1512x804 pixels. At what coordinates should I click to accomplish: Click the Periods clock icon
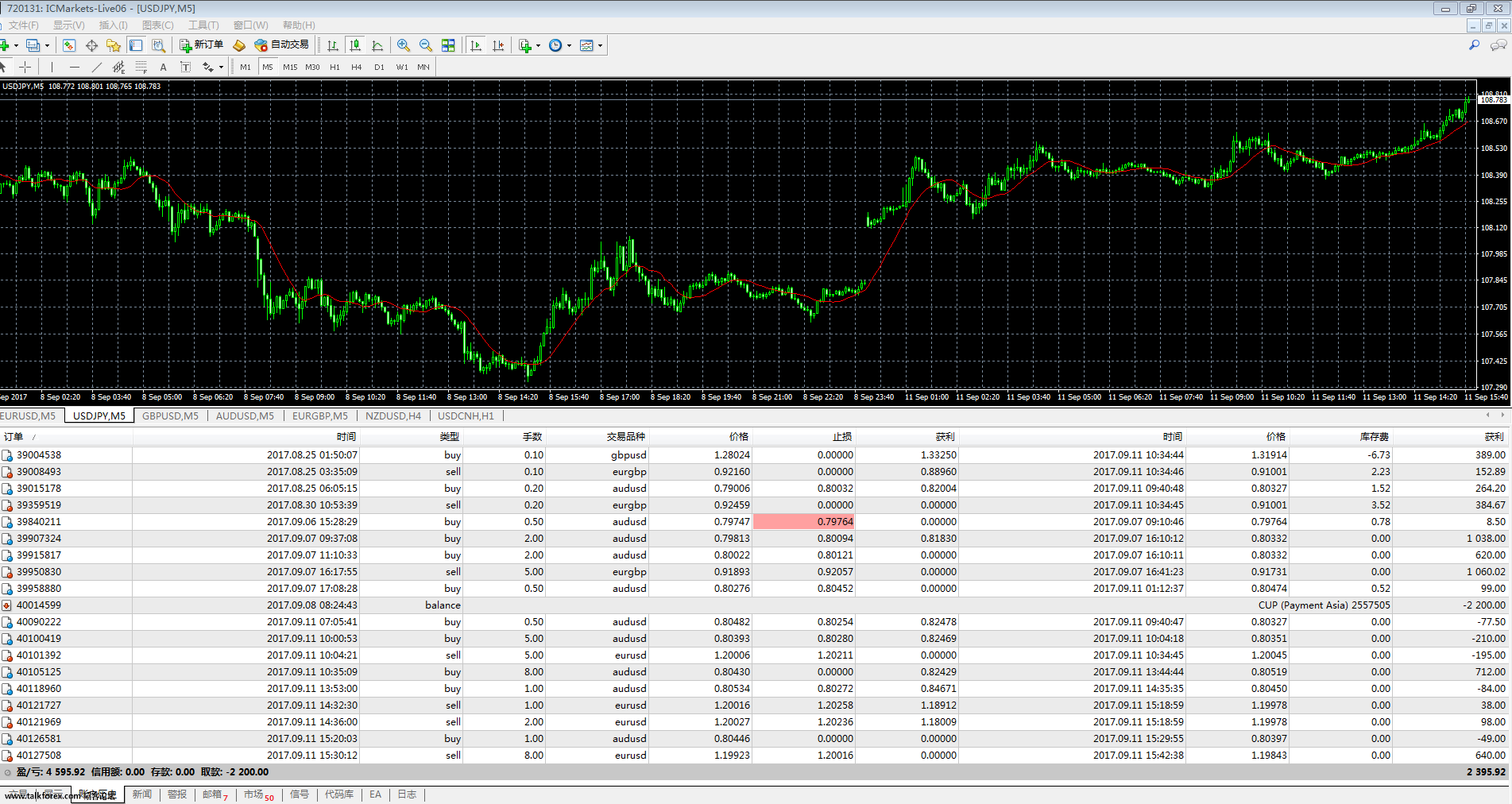coord(555,45)
